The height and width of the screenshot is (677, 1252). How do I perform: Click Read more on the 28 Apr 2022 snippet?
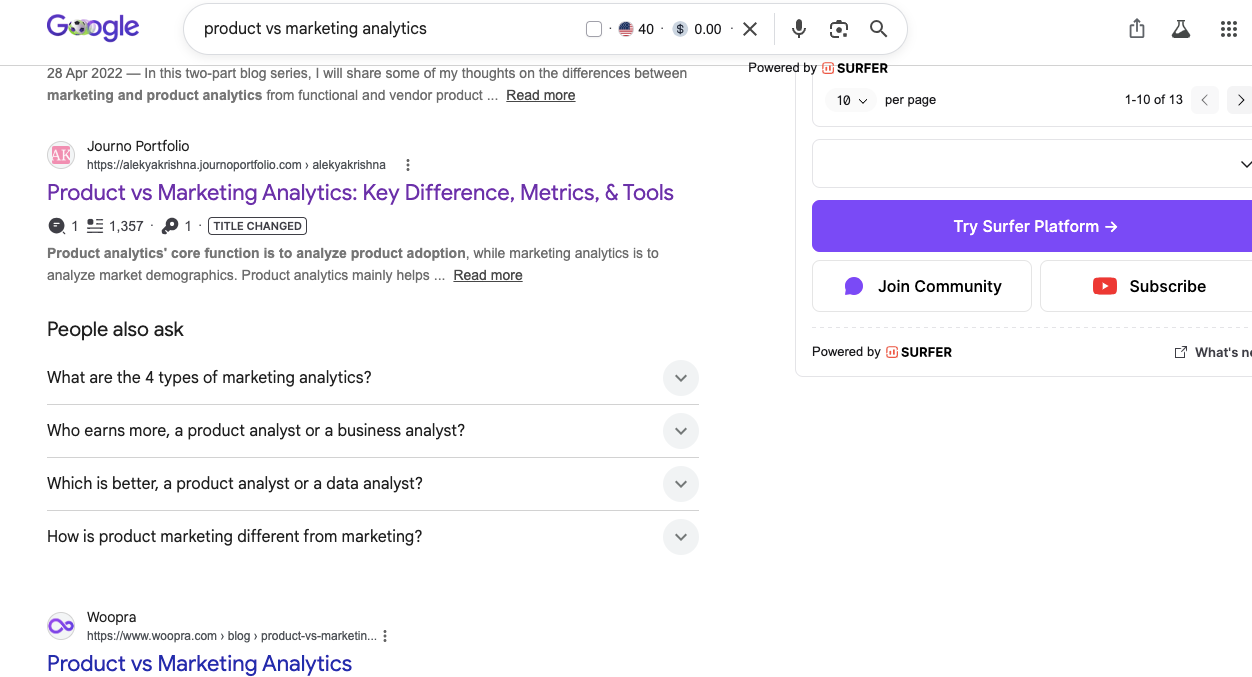point(540,95)
